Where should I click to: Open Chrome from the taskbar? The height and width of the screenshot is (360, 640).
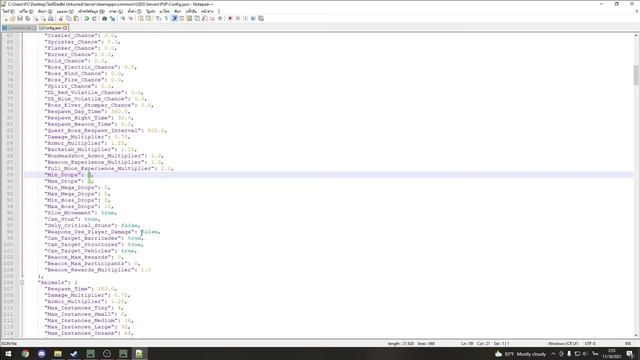[x=25, y=354]
